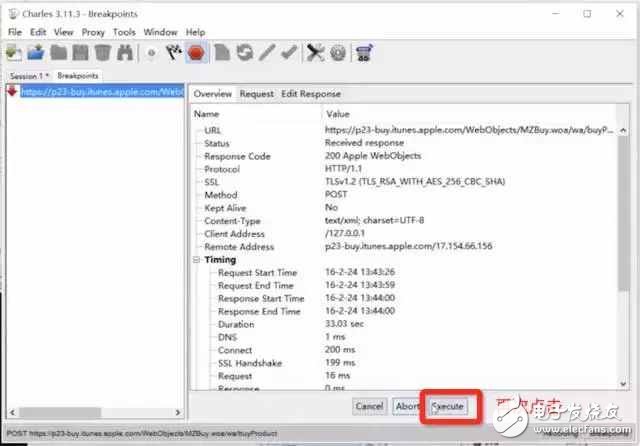Open the Tools menu

[x=124, y=32]
